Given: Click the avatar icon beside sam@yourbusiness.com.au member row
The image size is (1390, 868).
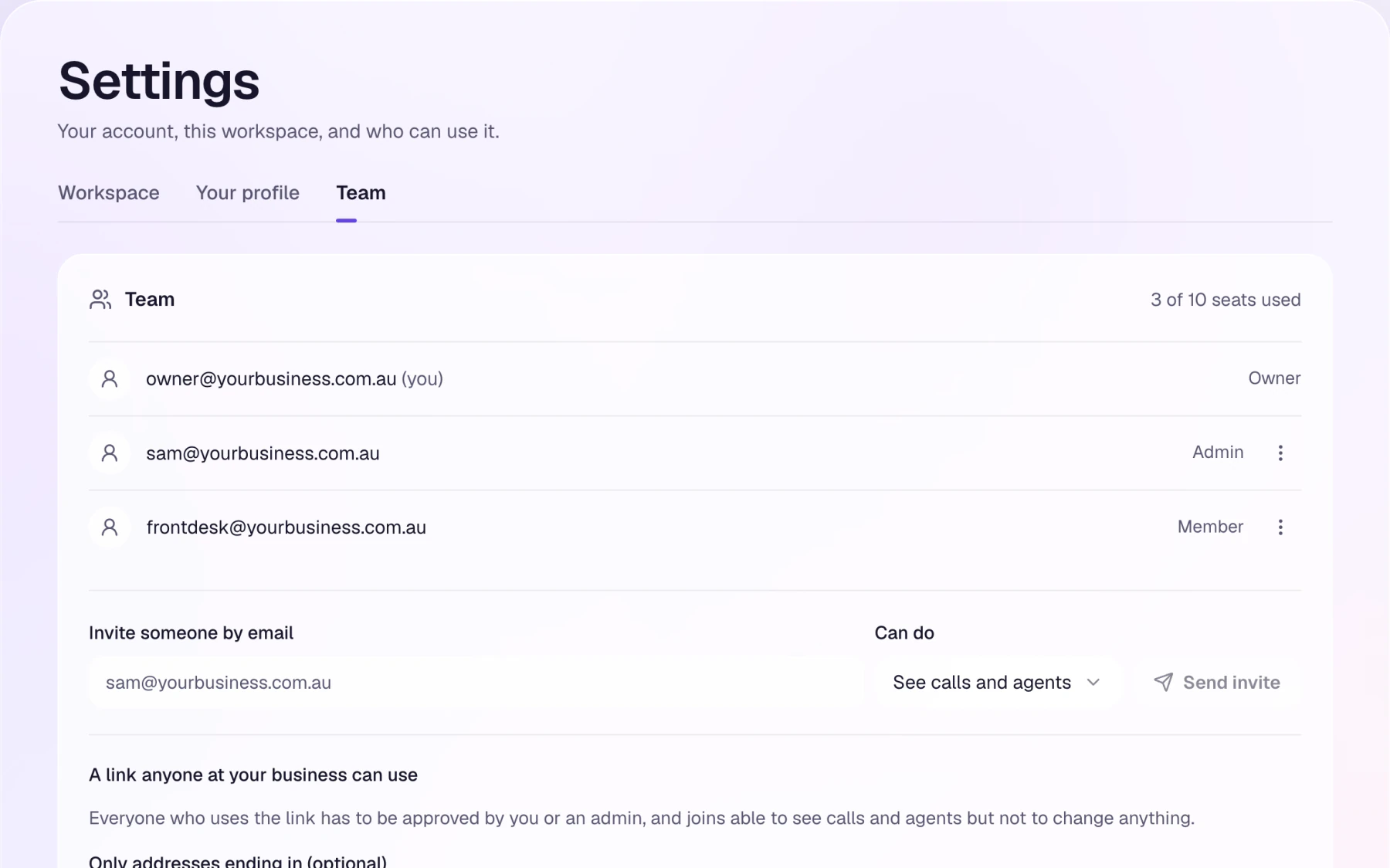Looking at the screenshot, I should 110,453.
